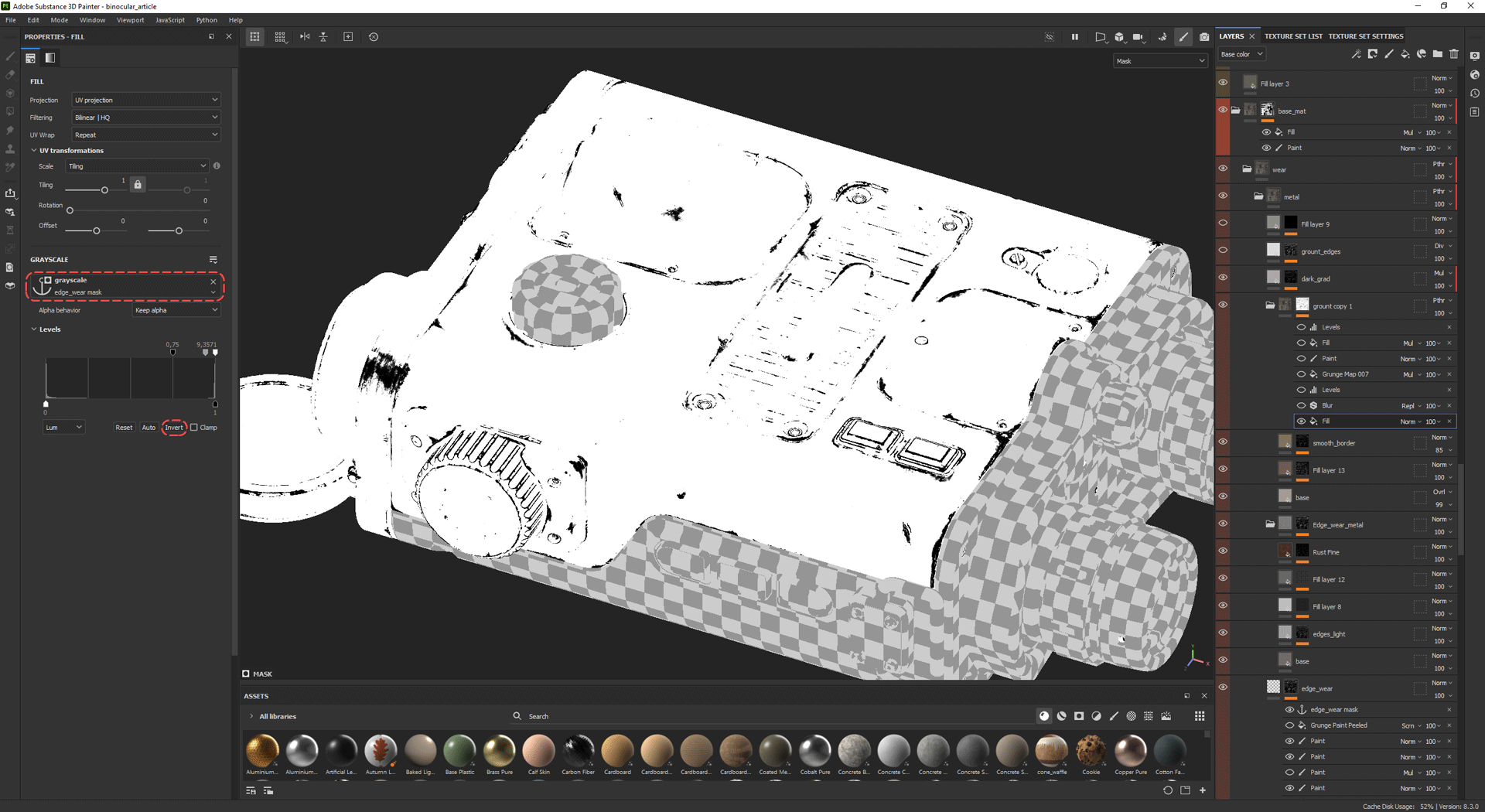
Task: Click the grid view icon in Assets panel
Action: tap(1200, 716)
